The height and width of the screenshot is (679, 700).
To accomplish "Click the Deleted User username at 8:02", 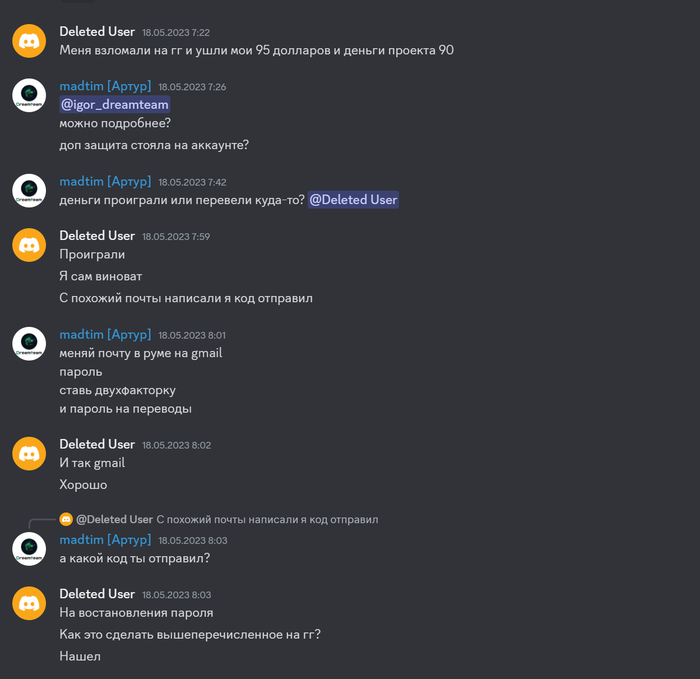I will 97,444.
